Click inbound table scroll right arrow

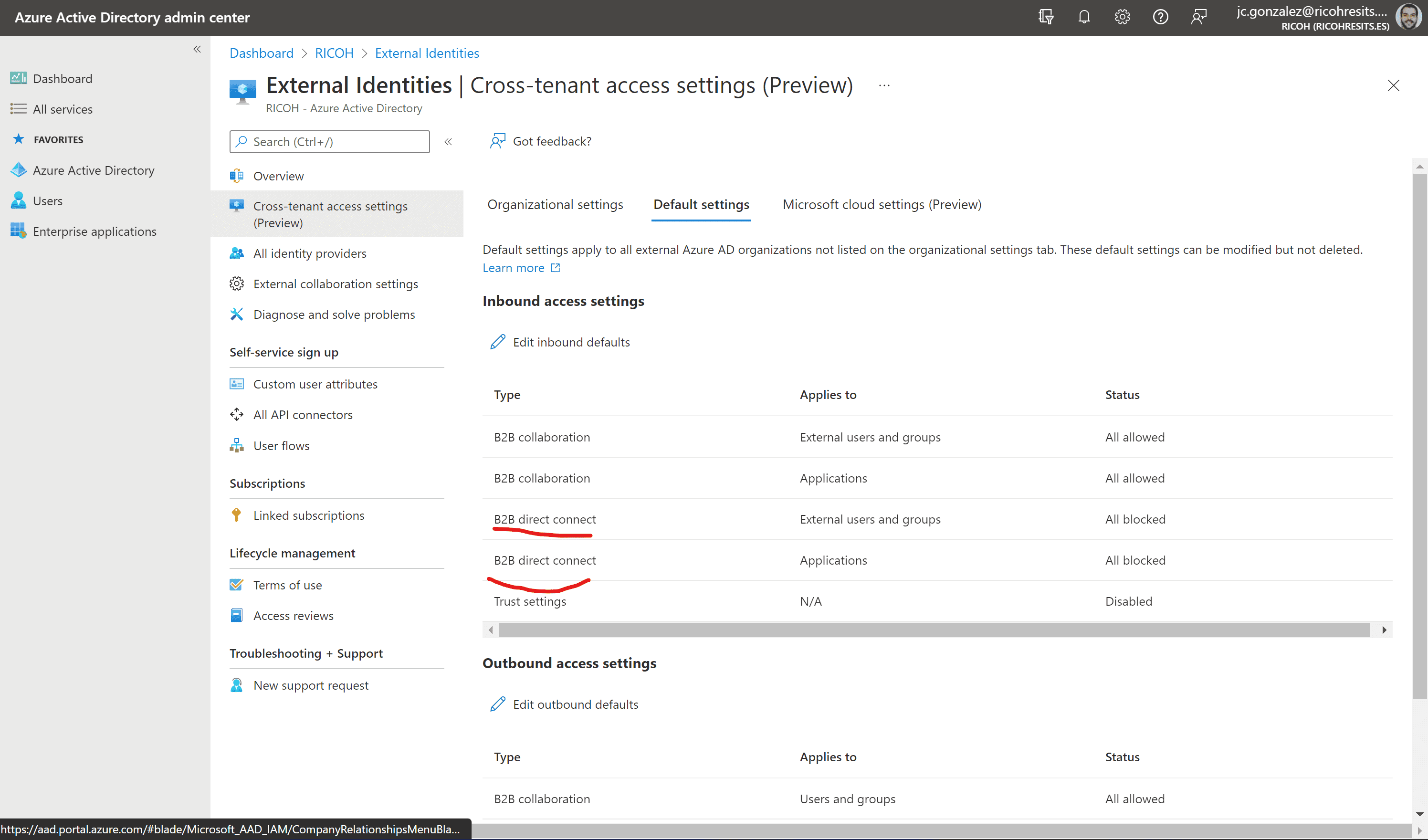coord(1384,630)
